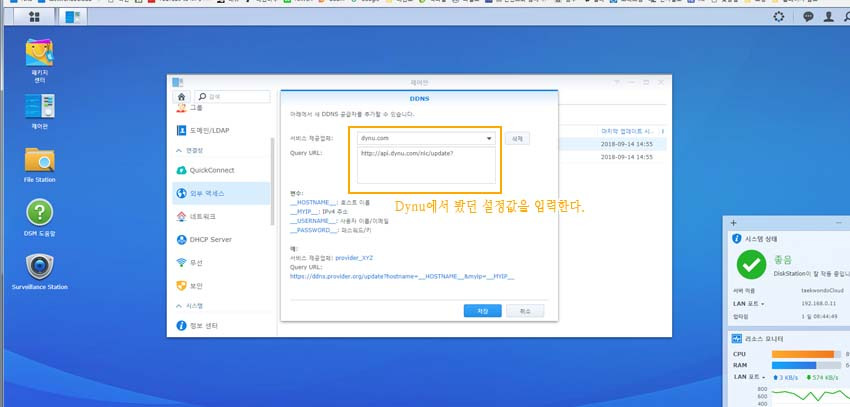
Task: Launch Surveillance Station from the desktop
Action: pos(40,266)
